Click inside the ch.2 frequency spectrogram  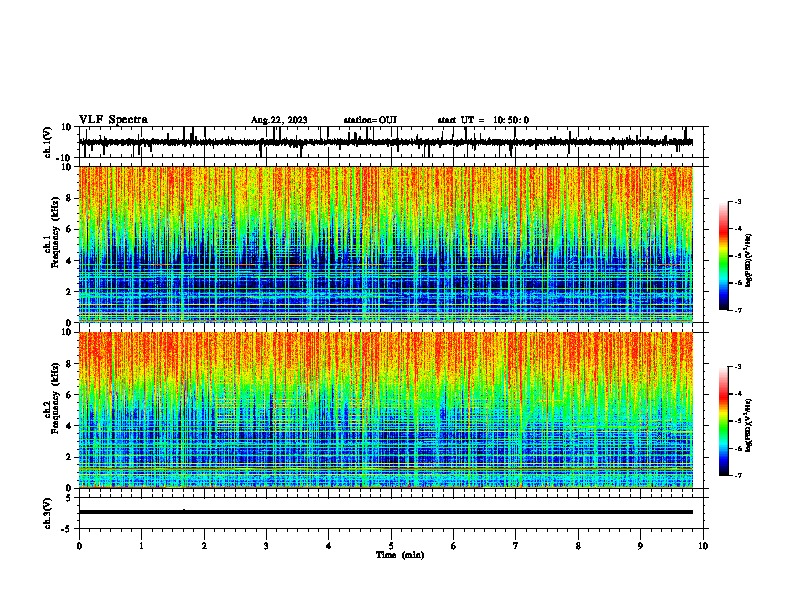click(386, 410)
